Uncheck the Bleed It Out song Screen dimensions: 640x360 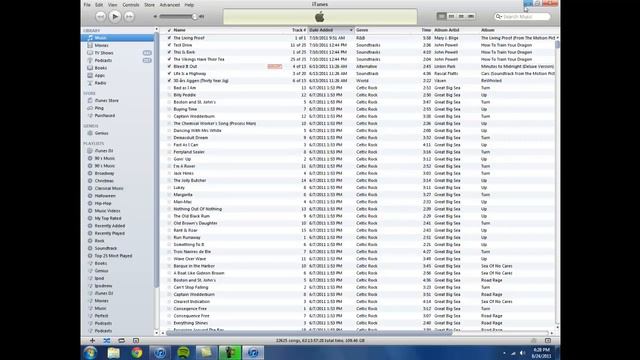pos(169,67)
